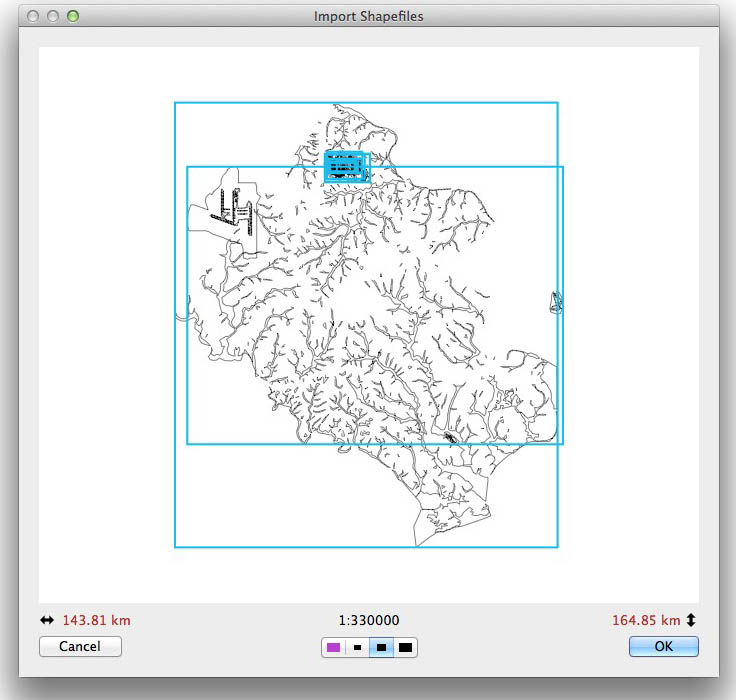This screenshot has height=700, width=736.
Task: Select the medium black square size option
Action: pyautogui.click(x=382, y=647)
